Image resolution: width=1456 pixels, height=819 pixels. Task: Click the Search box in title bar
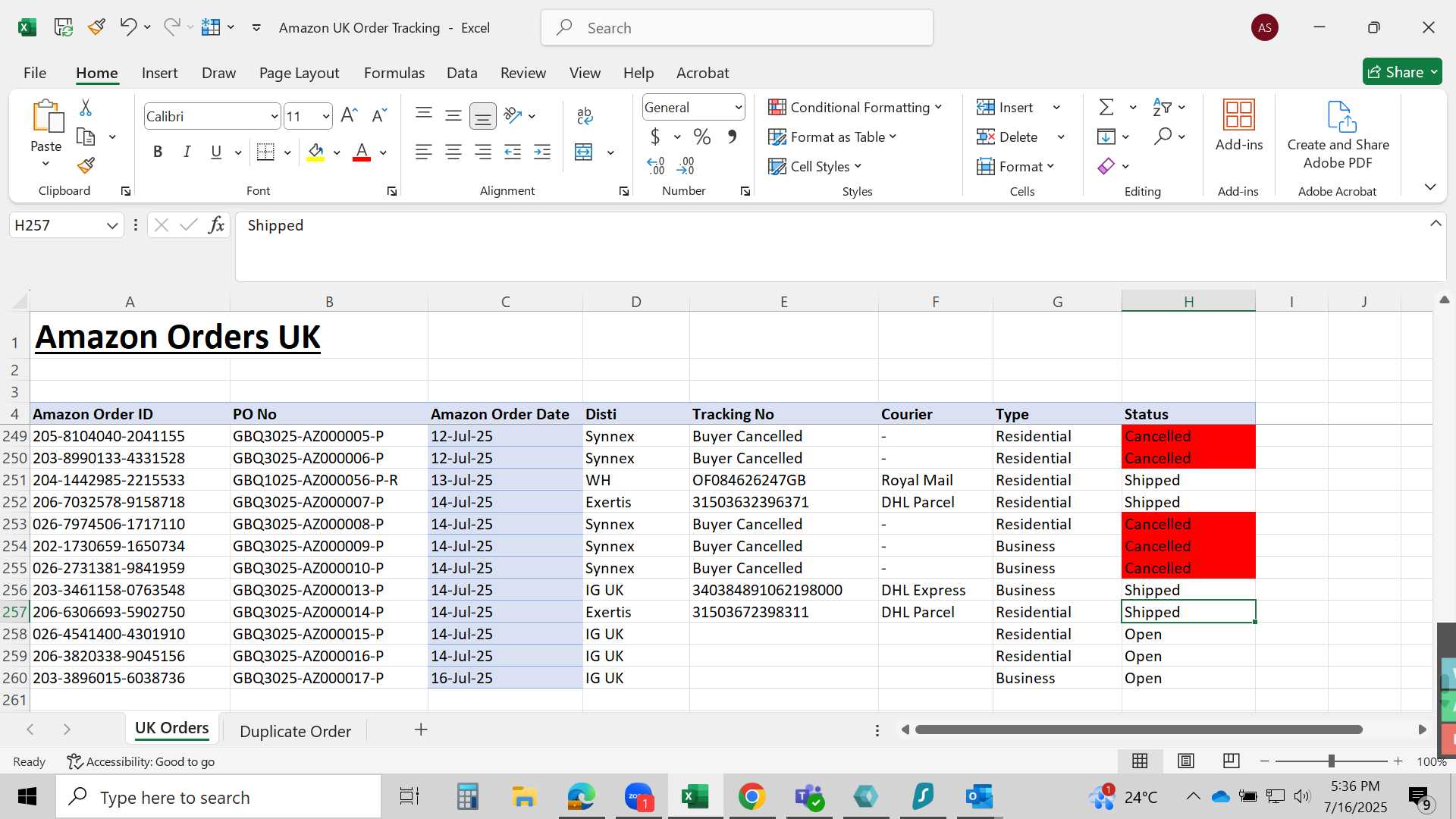(737, 28)
